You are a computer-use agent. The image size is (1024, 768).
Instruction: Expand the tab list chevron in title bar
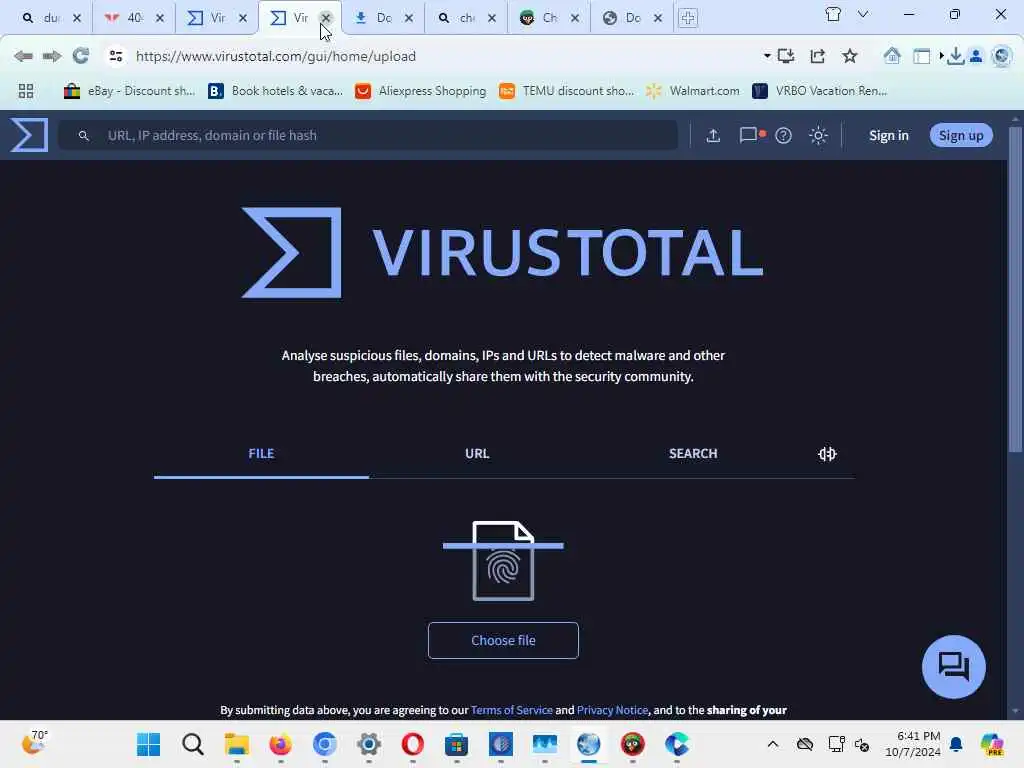[863, 14]
